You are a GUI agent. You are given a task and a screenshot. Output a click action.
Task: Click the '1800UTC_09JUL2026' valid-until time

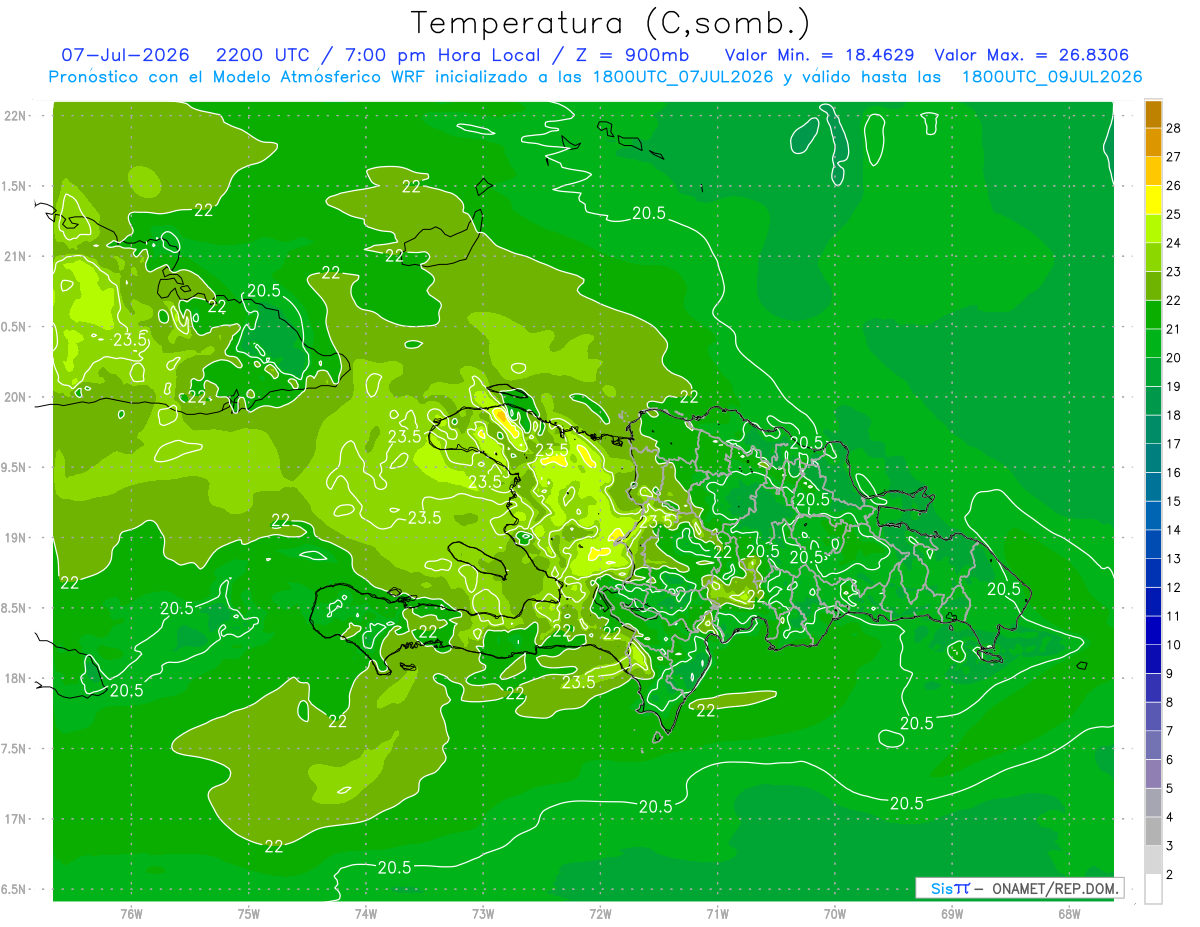(1052, 77)
